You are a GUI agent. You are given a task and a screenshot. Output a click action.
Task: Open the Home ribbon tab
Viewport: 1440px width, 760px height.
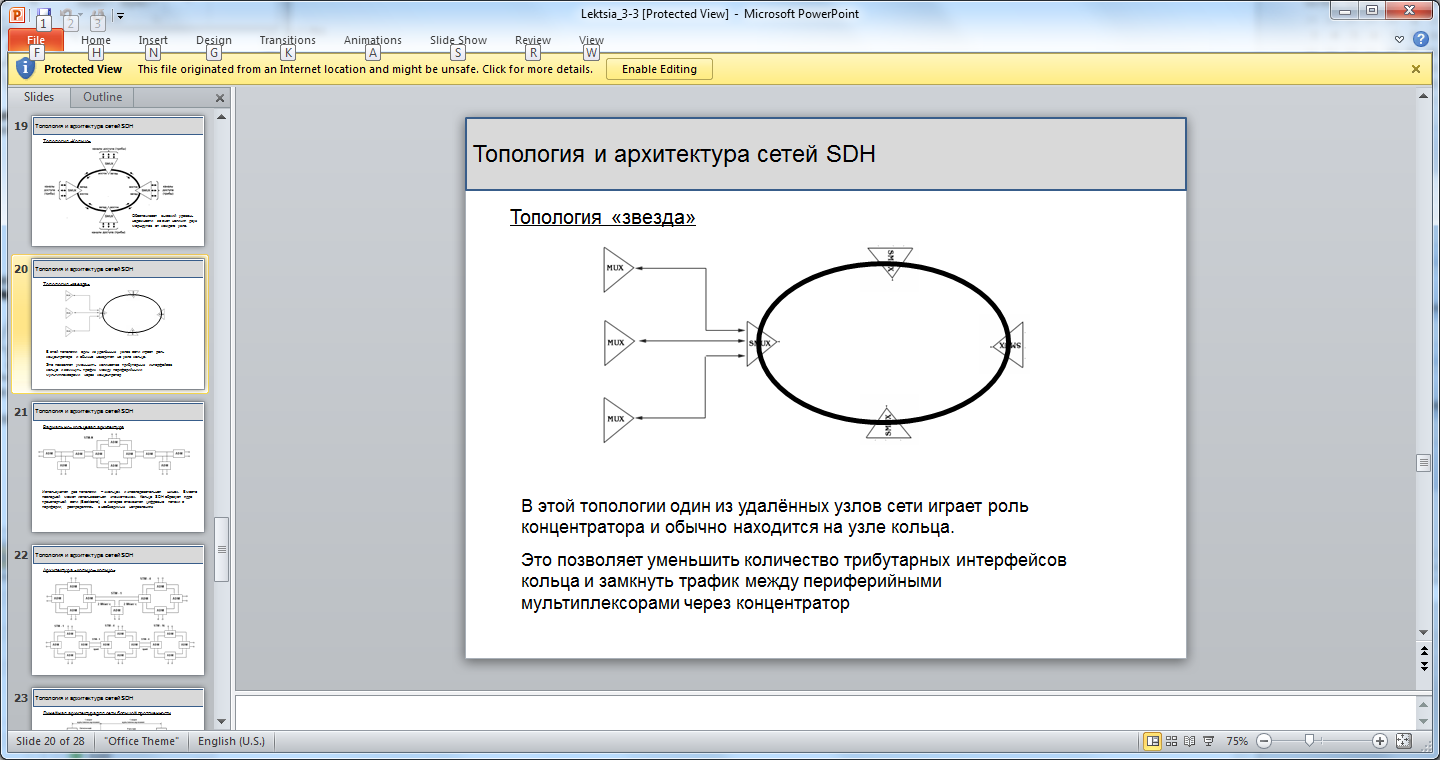coord(96,40)
